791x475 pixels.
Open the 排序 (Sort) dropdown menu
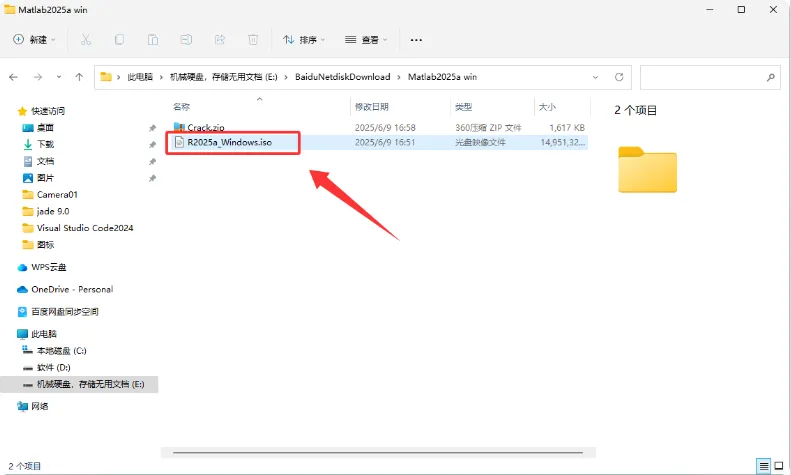pos(304,39)
